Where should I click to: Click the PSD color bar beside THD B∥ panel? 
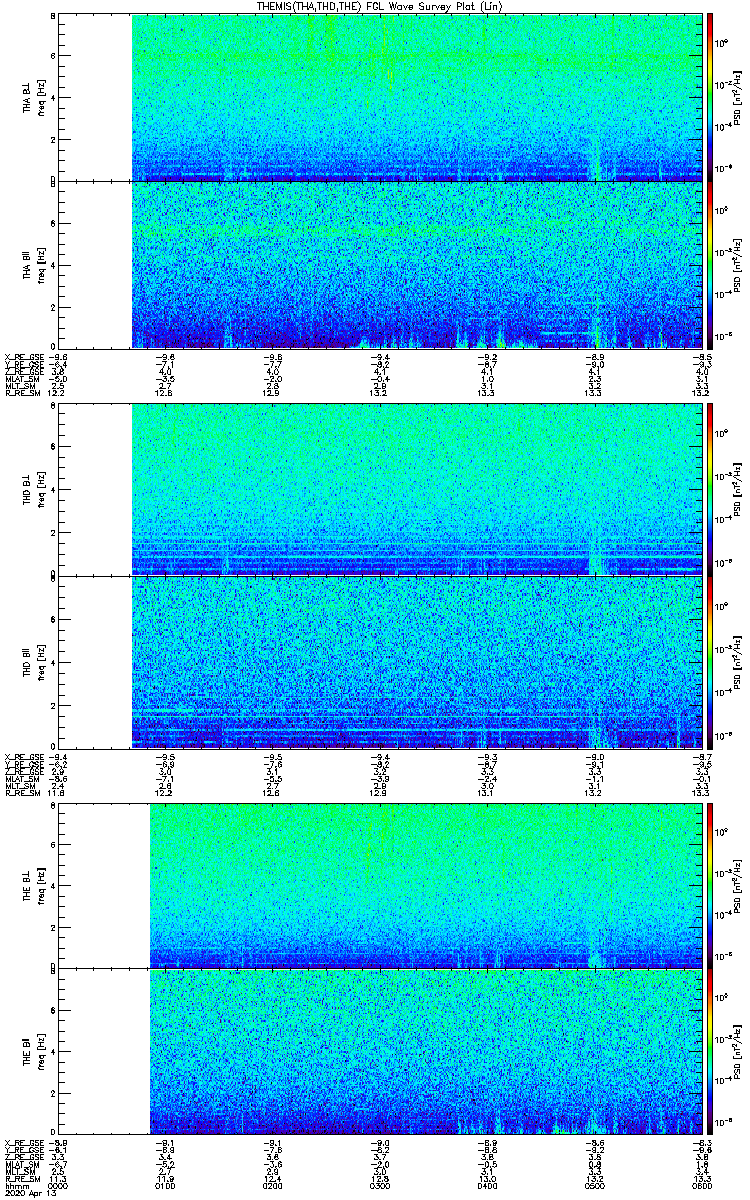point(710,661)
